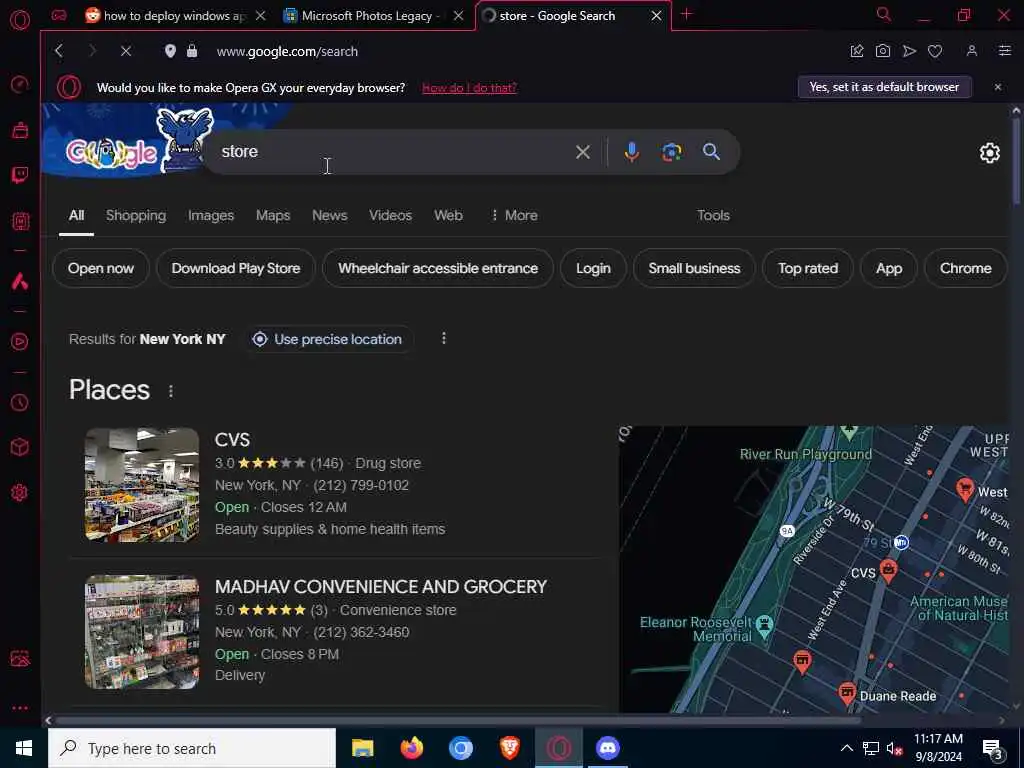This screenshot has height=768, width=1024.
Task: Open MADHAV CONVENIENCE AND GROCERY listing
Action: tap(381, 586)
